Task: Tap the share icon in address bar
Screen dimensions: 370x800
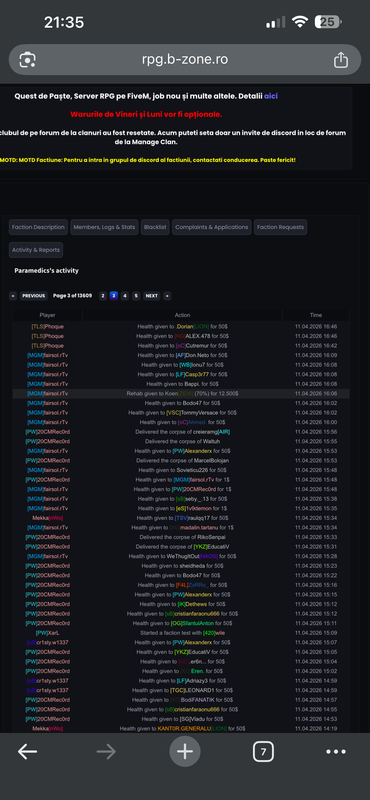Action: pos(340,60)
